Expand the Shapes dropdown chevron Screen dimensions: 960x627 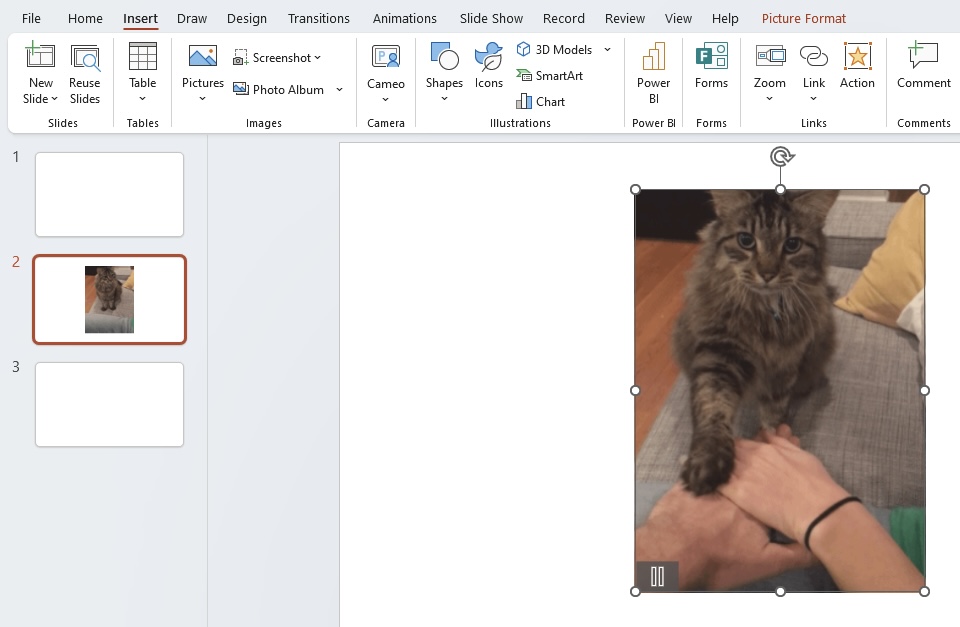pyautogui.click(x=444, y=99)
